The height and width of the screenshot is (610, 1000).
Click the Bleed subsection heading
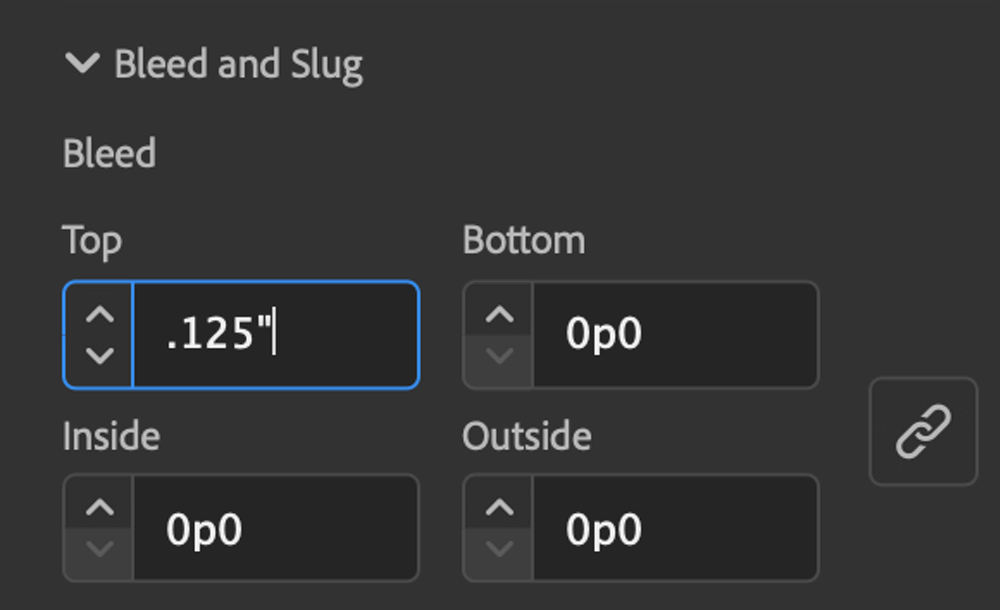[x=109, y=153]
